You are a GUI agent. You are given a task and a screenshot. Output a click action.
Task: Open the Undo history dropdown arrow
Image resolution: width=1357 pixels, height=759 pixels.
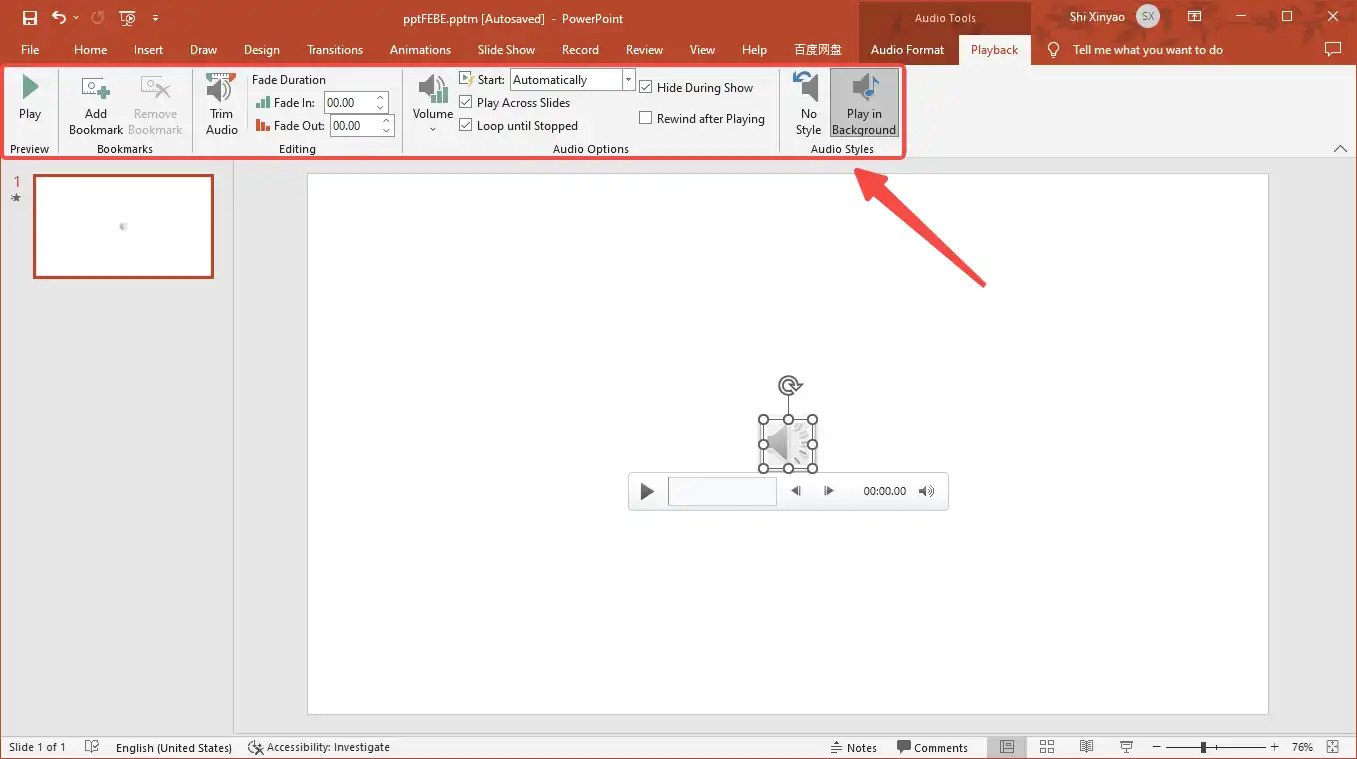pos(76,18)
